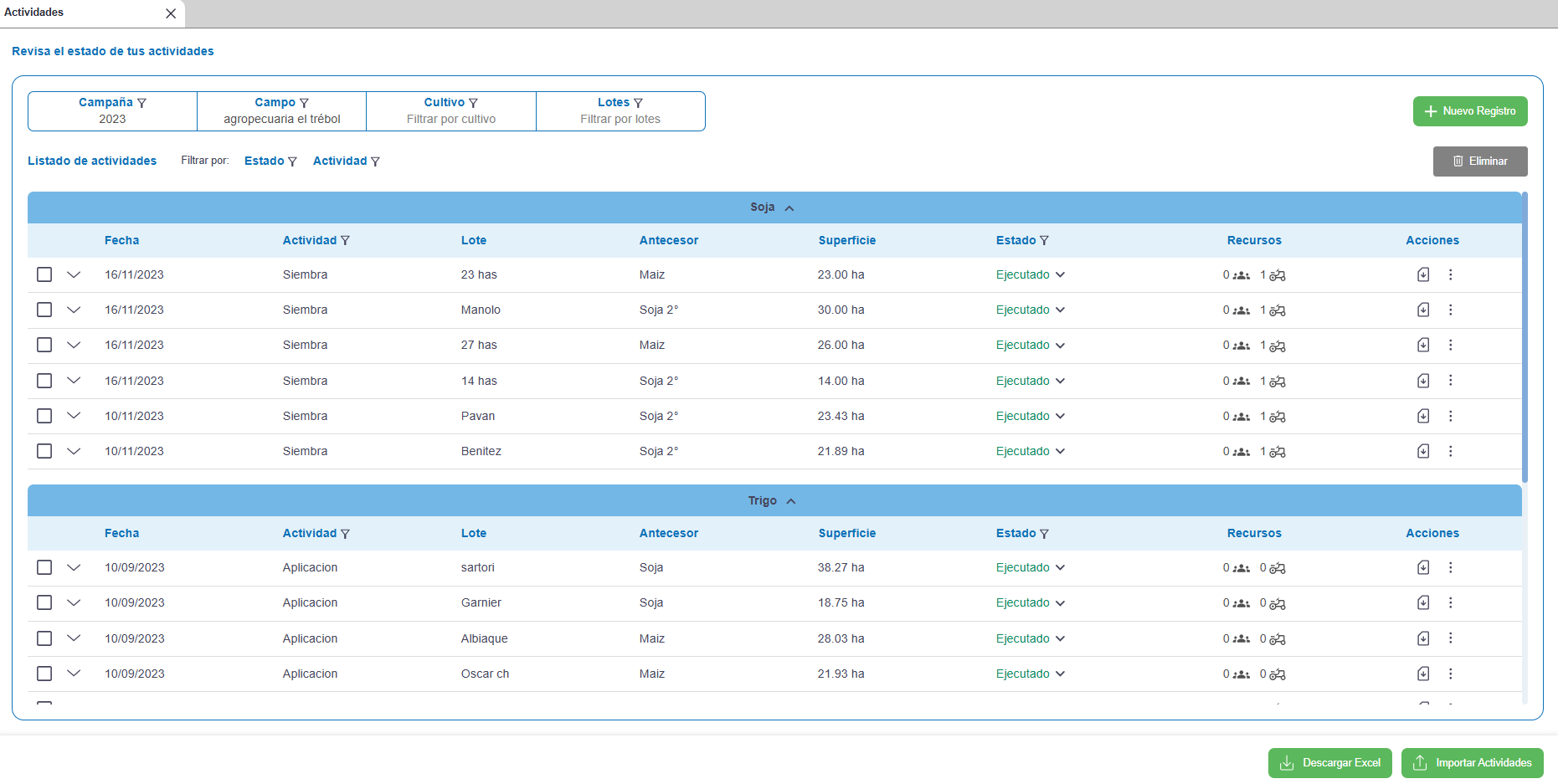Click the vertical scrollbar of activities list
Screen dimensions: 1558x784
pyautogui.click(x=1525, y=335)
